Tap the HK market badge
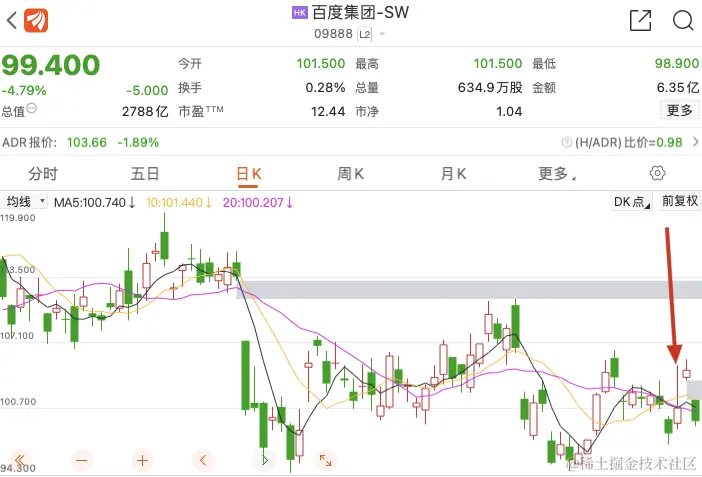 click(300, 13)
